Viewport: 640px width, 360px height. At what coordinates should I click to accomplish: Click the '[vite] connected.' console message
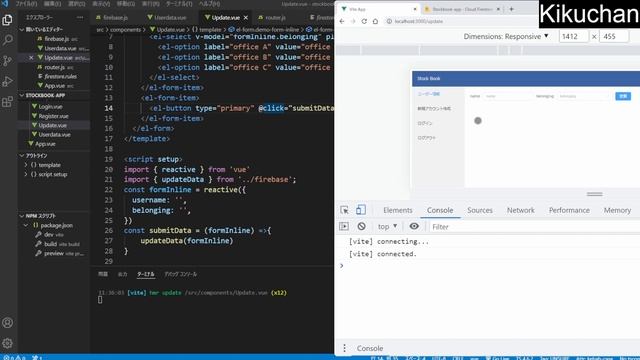(383, 254)
